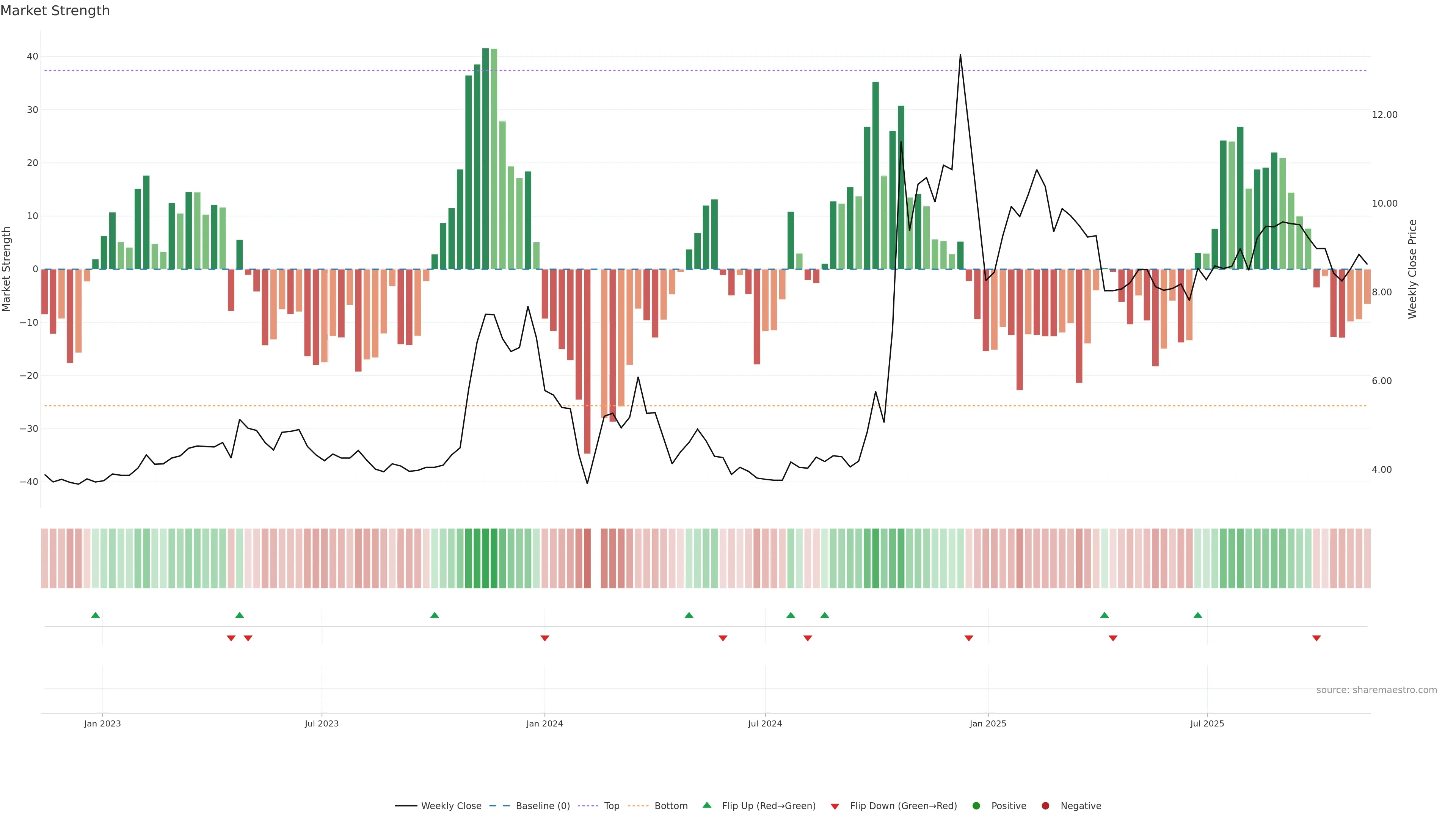Click the Jan 2025 x-axis label
The height and width of the screenshot is (819, 1456).
[987, 723]
